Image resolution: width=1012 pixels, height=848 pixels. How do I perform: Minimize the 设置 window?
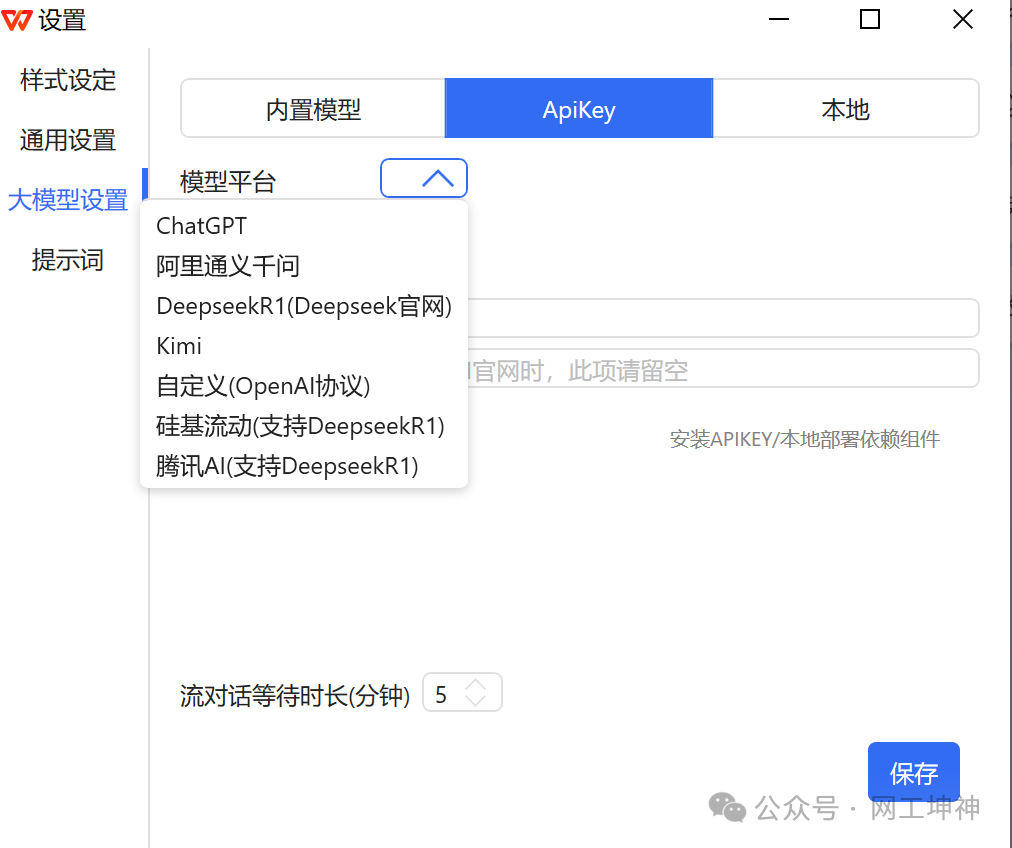[779, 19]
